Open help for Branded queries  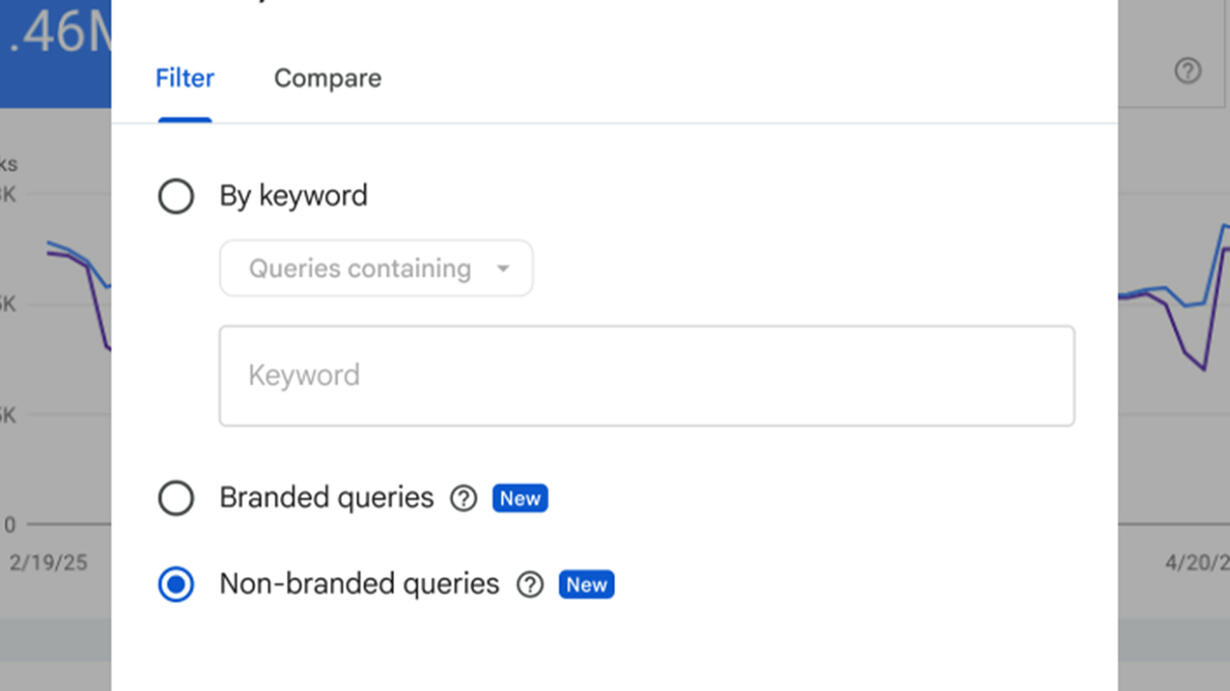pos(463,498)
